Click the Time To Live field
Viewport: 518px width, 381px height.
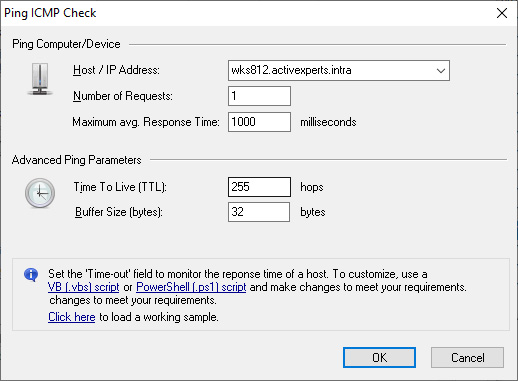pyautogui.click(x=259, y=187)
